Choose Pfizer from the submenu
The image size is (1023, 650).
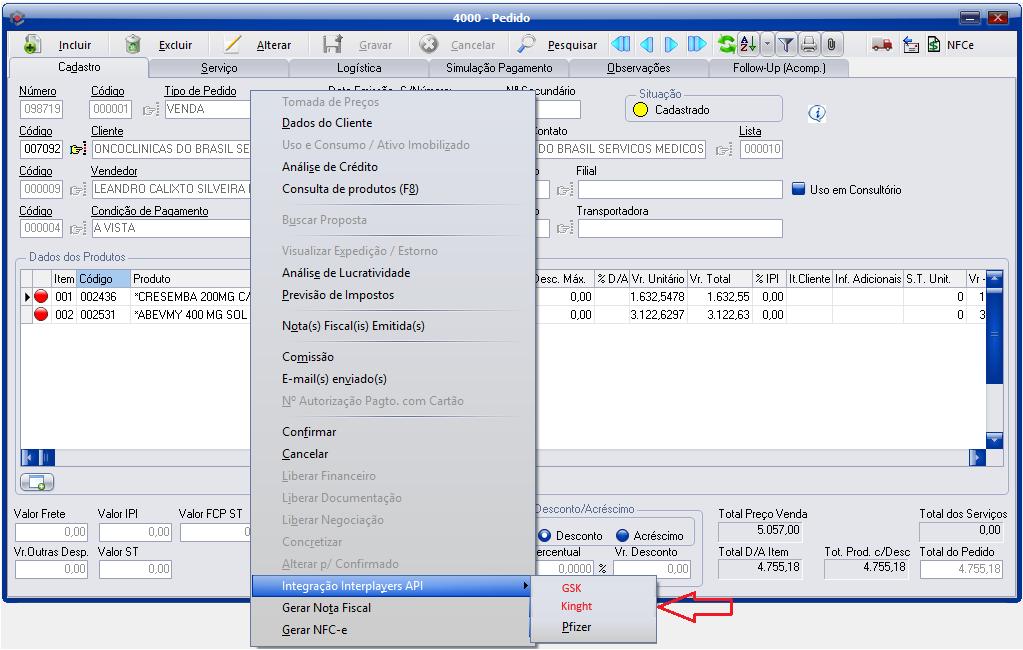pos(576,628)
